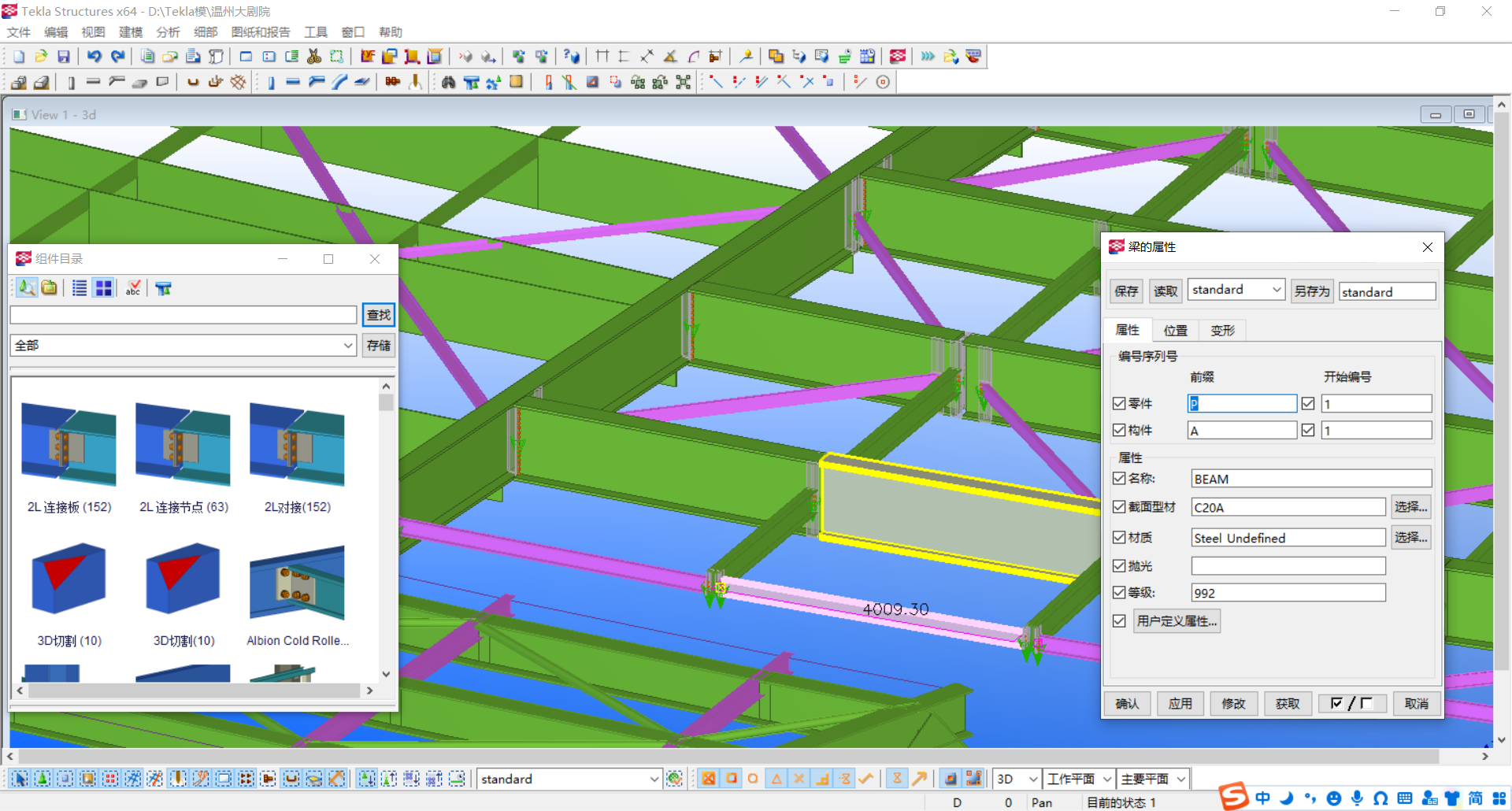Toggle the 构件 prefix checkbox
The width and height of the screenshot is (1512, 811).
pos(1119,430)
